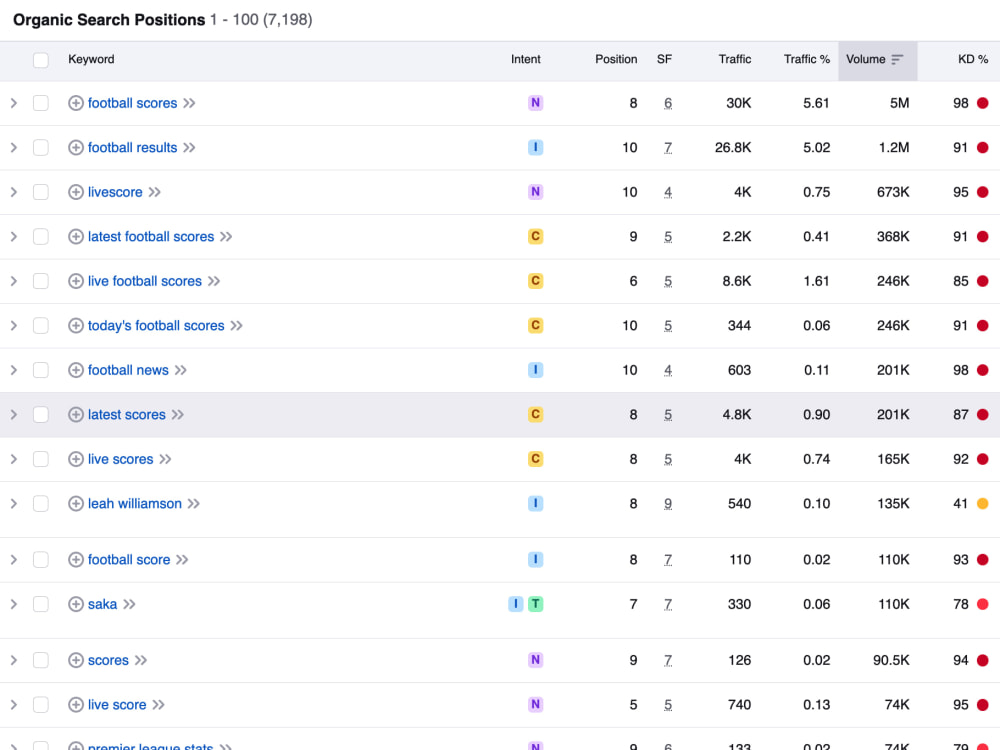
Task: Click SERP features count 6 for football scores
Action: pos(668,103)
